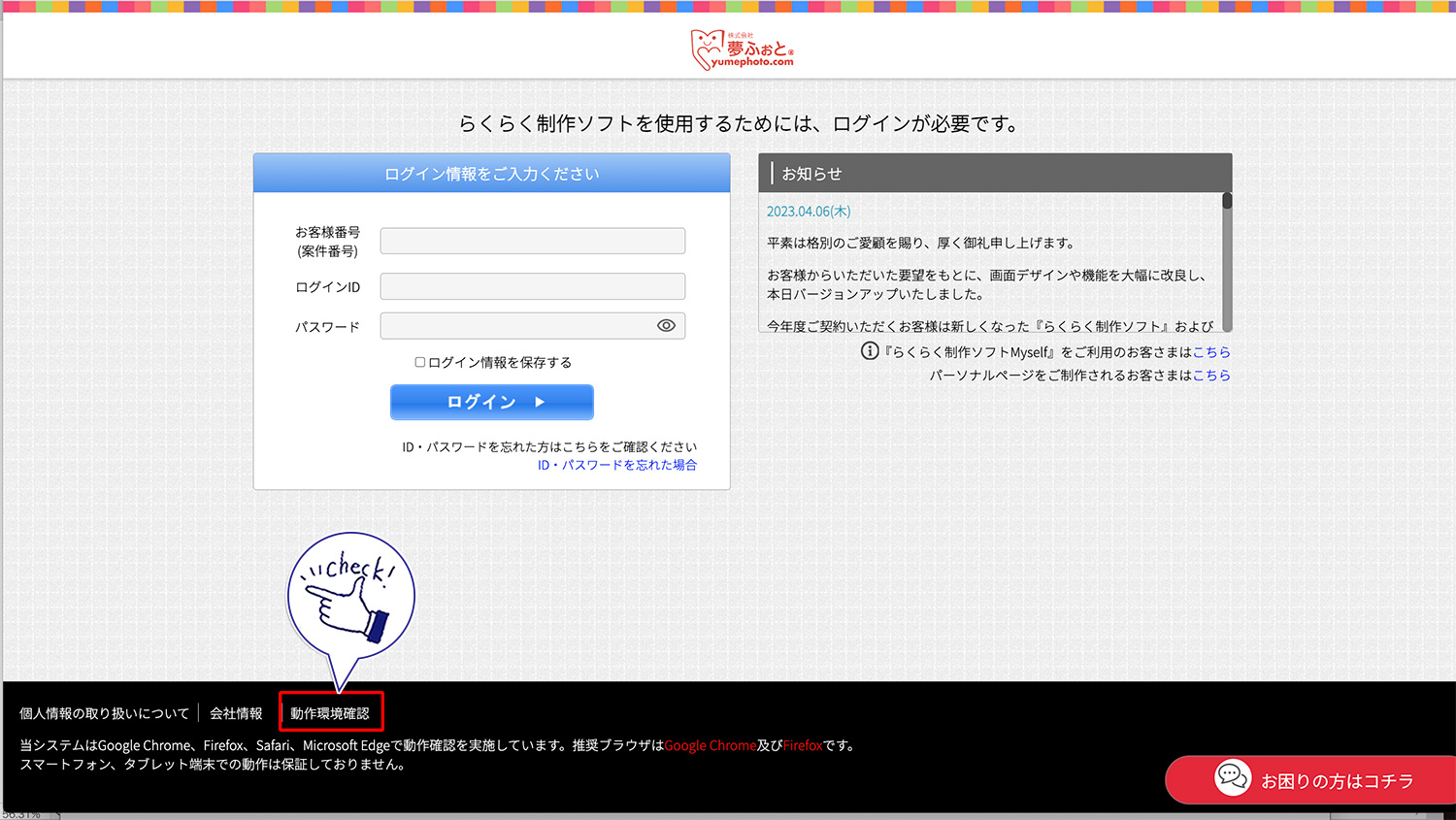
Task: Focus the ログインID input field
Action: click(x=533, y=286)
